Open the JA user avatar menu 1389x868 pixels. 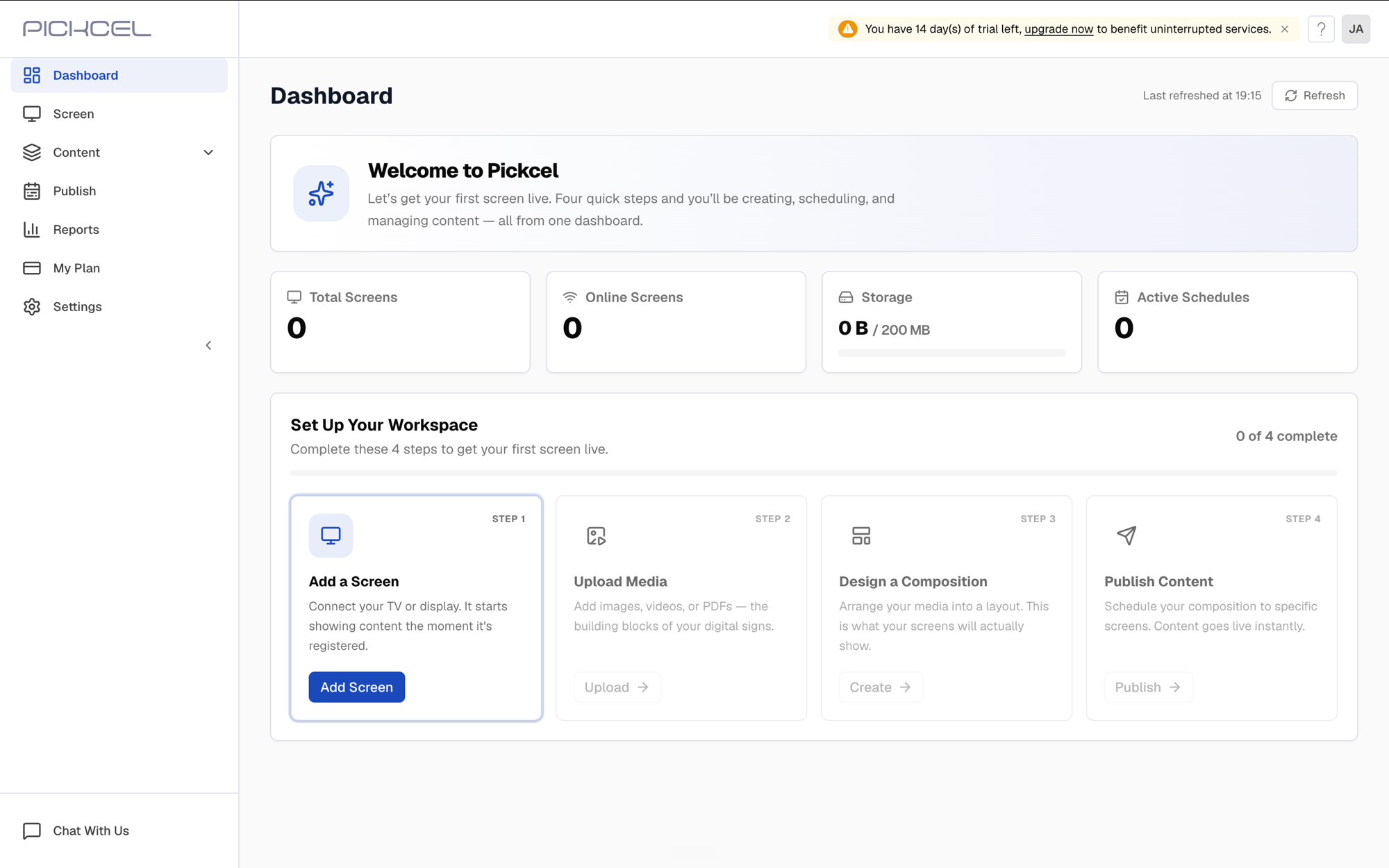(1356, 29)
